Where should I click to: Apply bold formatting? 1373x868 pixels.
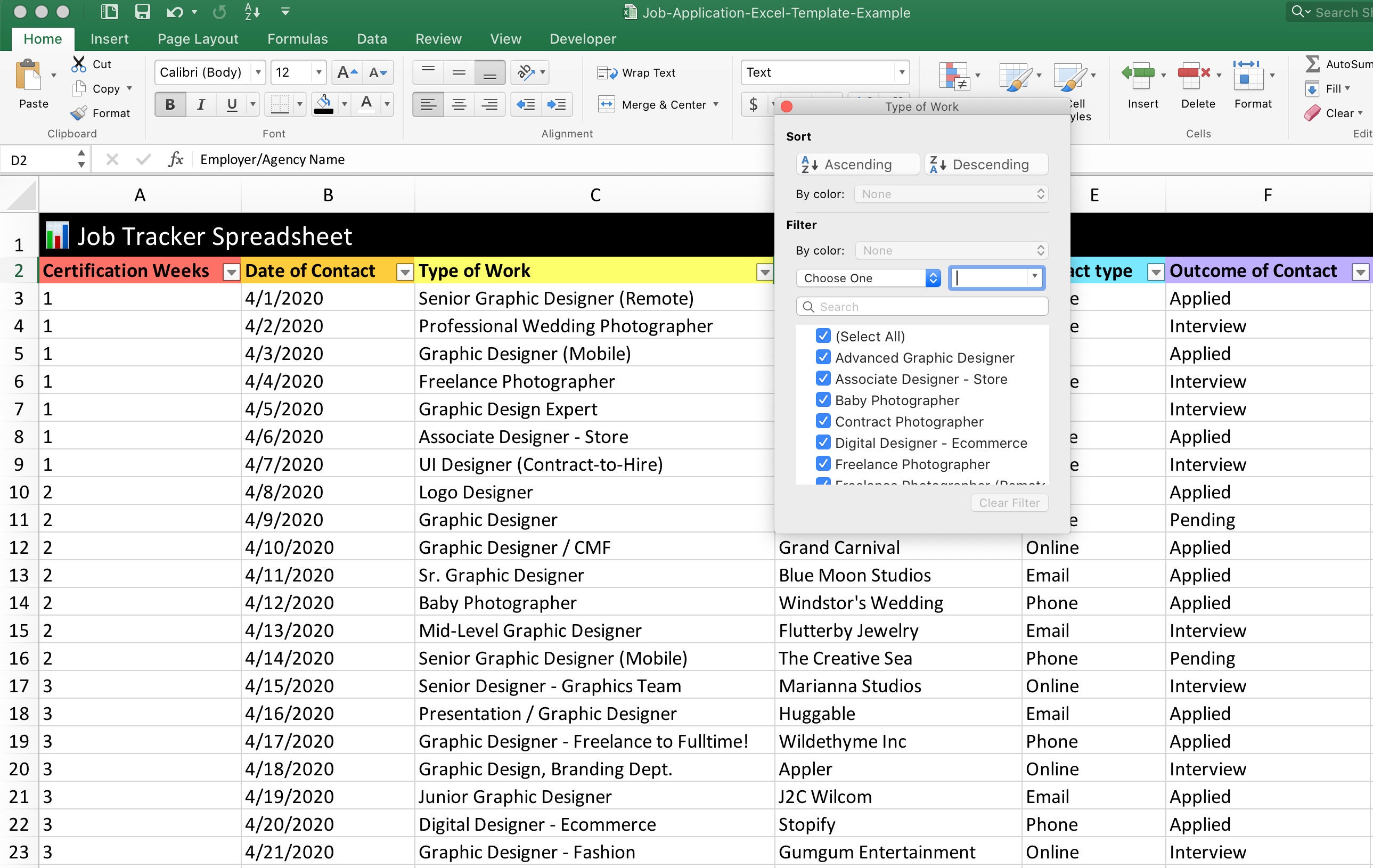pos(169,104)
